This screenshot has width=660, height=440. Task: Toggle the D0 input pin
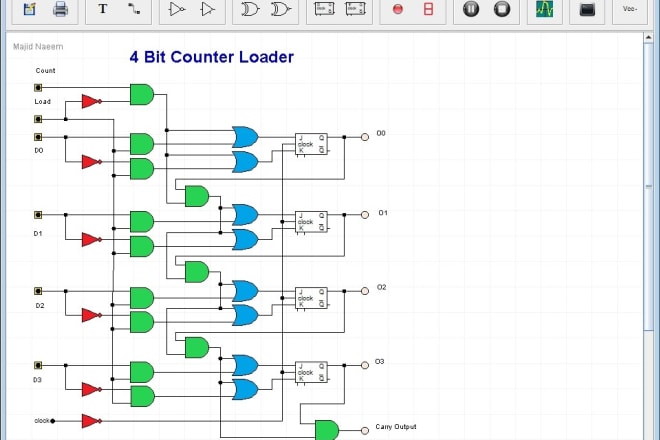click(38, 137)
